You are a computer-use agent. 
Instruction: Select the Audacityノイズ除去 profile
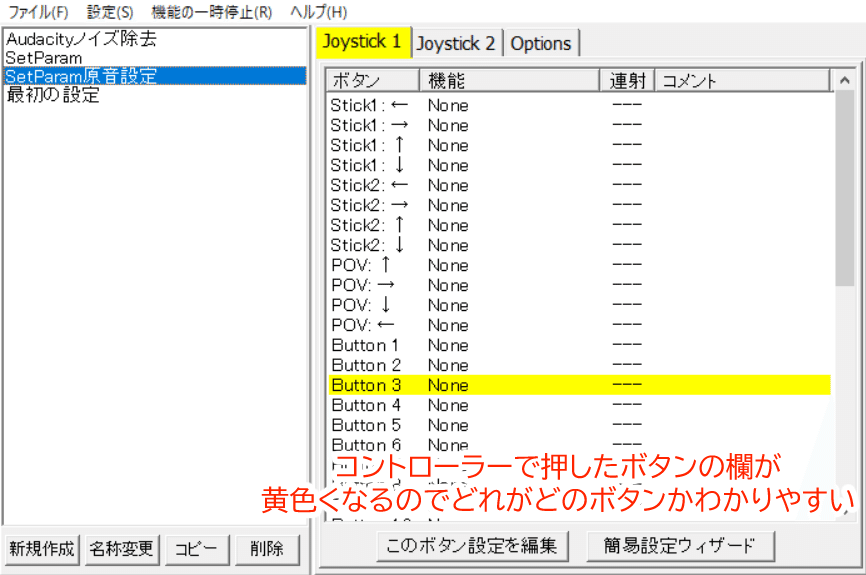tap(155, 39)
